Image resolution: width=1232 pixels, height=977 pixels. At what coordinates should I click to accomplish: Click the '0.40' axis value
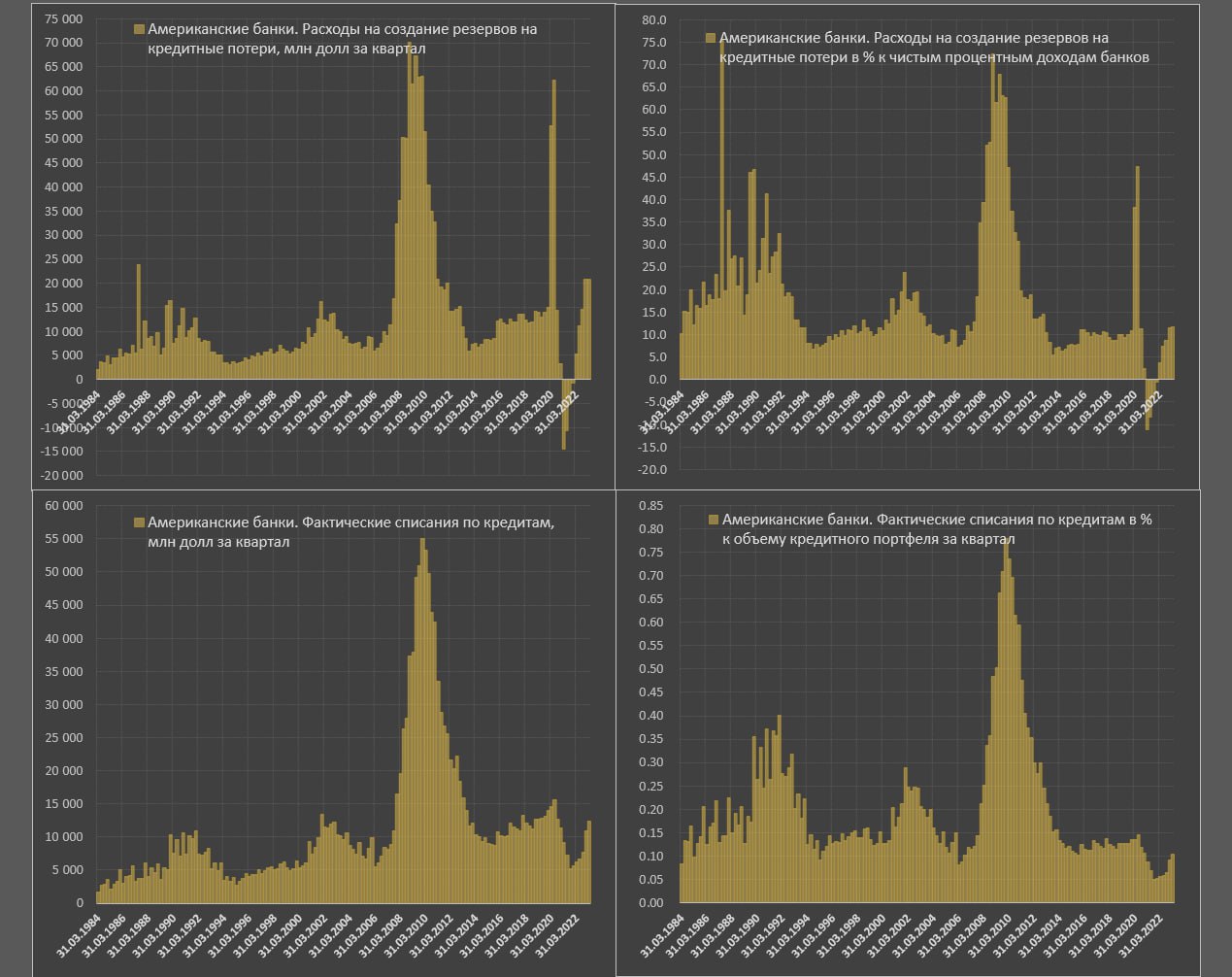point(650,716)
